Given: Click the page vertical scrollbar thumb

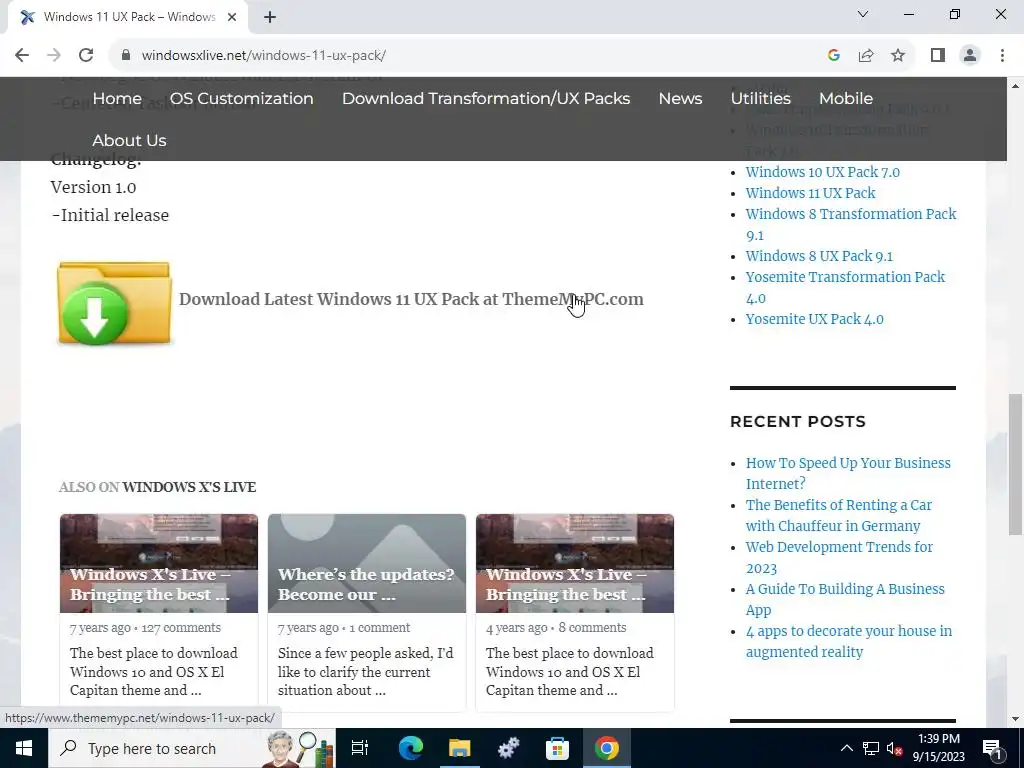Looking at the screenshot, I should [x=1016, y=464].
